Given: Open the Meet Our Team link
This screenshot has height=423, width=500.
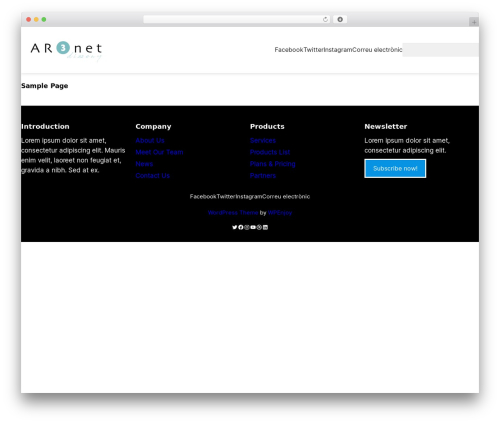Looking at the screenshot, I should pos(159,152).
